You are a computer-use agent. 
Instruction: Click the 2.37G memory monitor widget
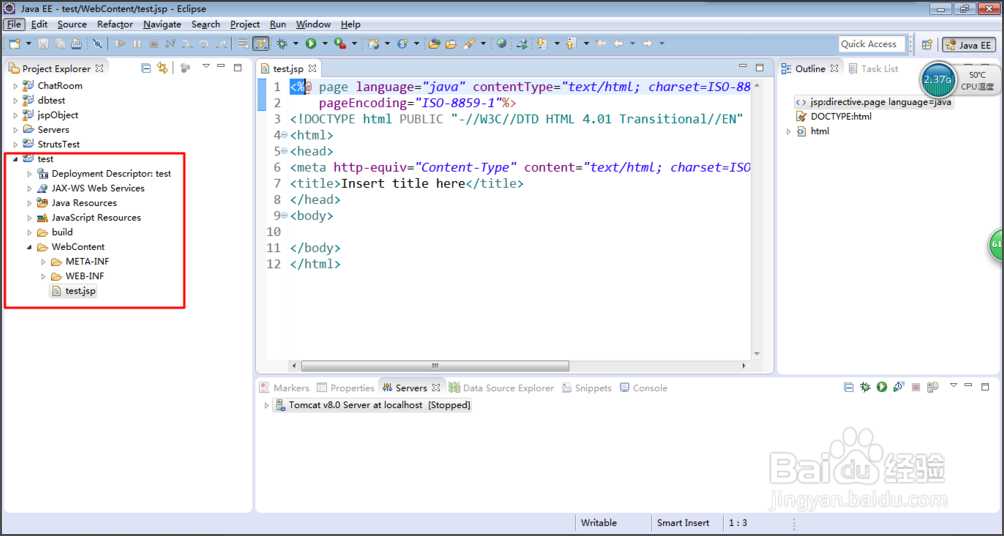[x=937, y=79]
